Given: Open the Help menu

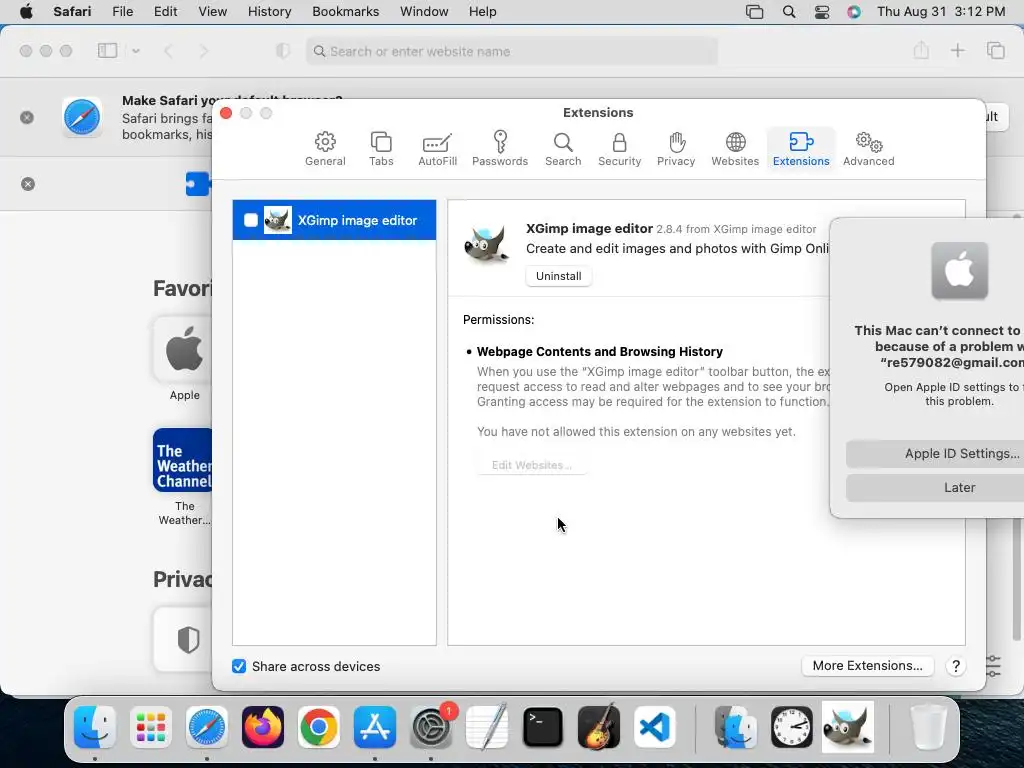Looking at the screenshot, I should pyautogui.click(x=482, y=12).
